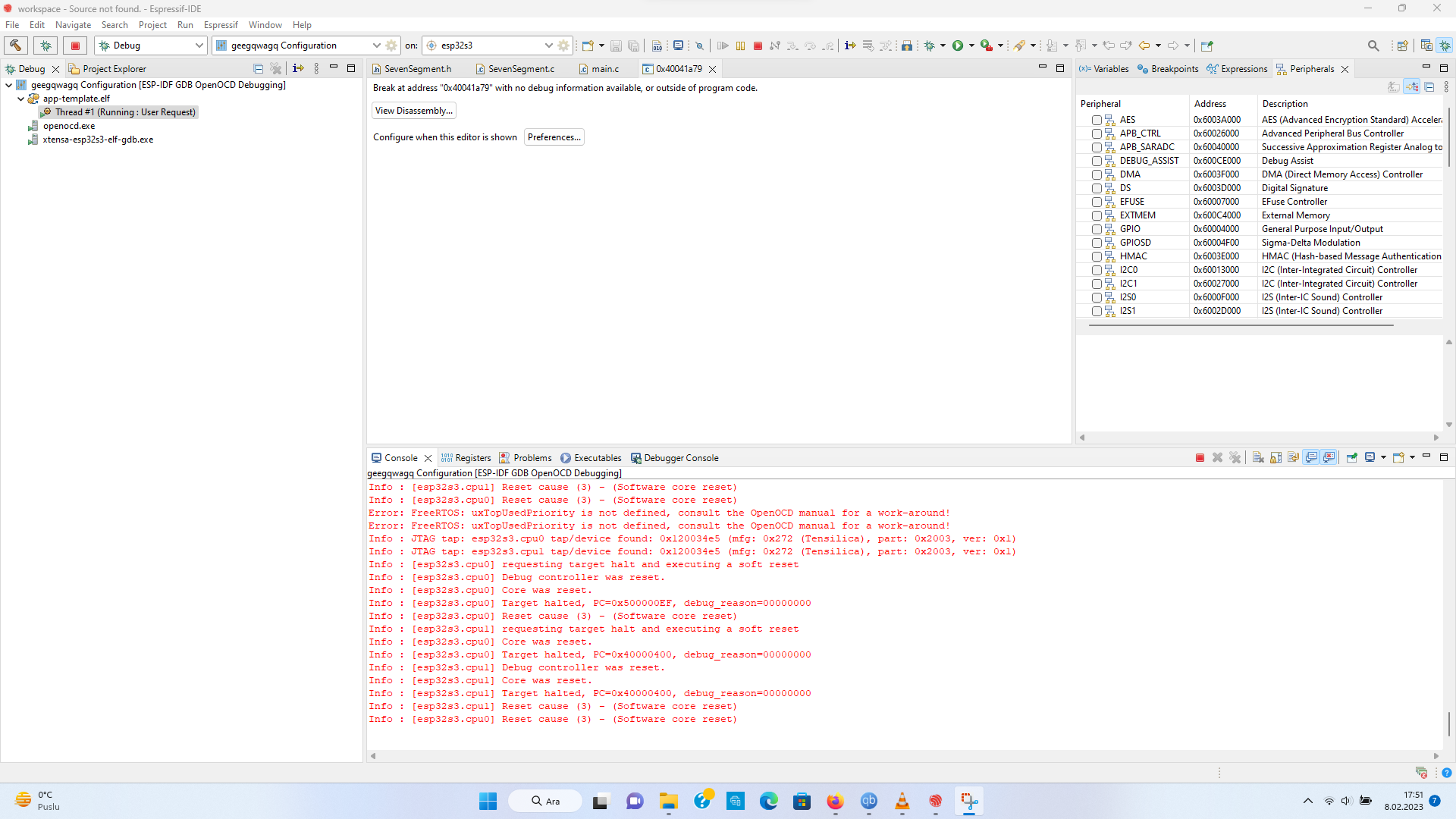This screenshot has width=1456, height=819.
Task: Click the Build hammer icon in launch bar
Action: point(16,45)
